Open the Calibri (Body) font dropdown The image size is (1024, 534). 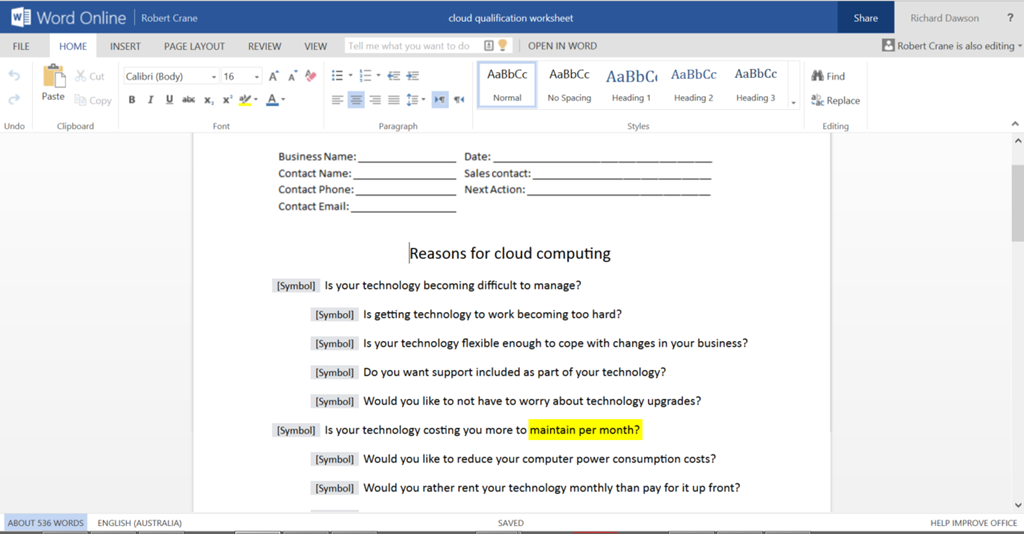click(x=214, y=77)
